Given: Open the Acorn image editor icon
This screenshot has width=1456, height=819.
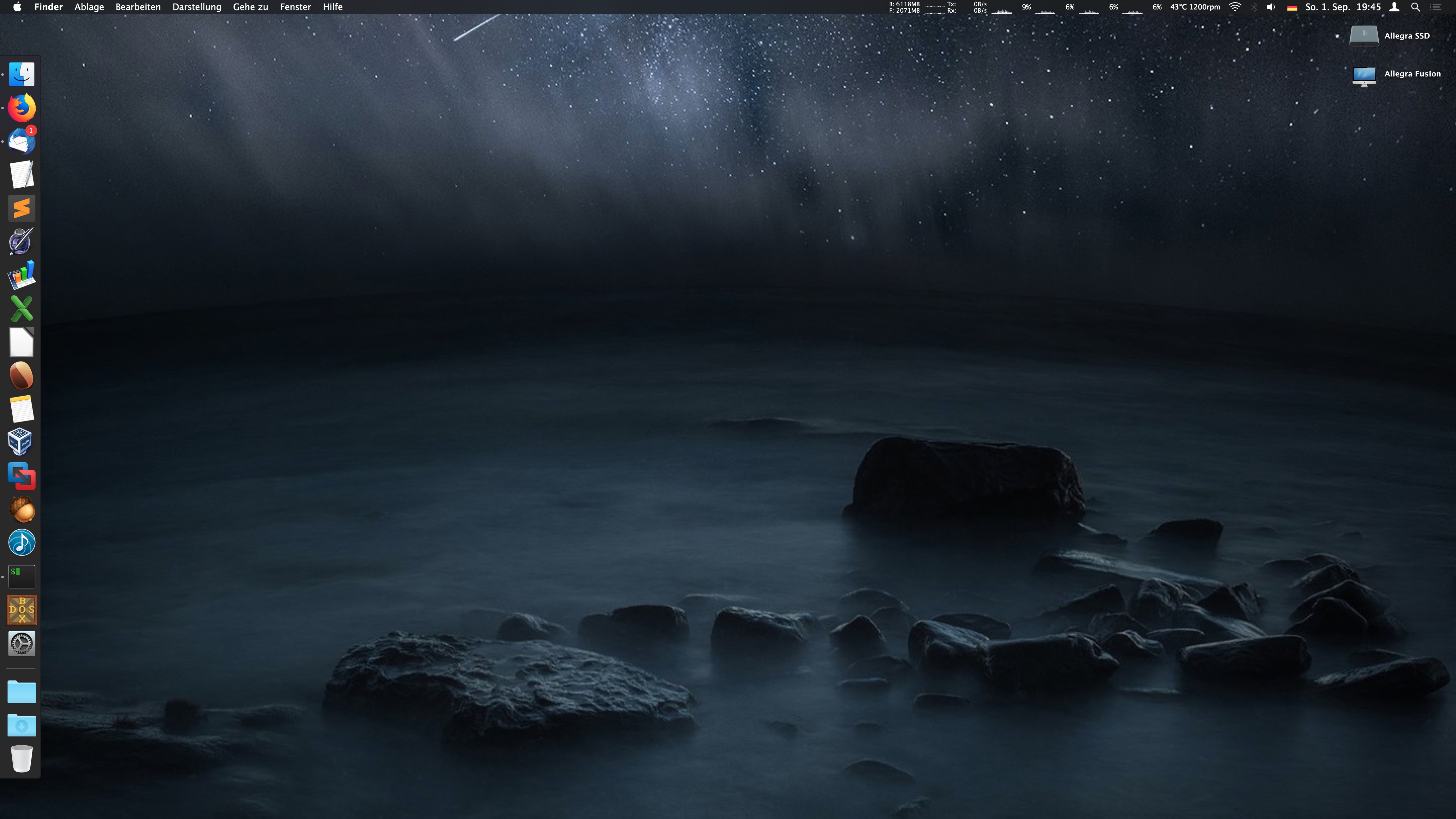Looking at the screenshot, I should coord(21,510).
